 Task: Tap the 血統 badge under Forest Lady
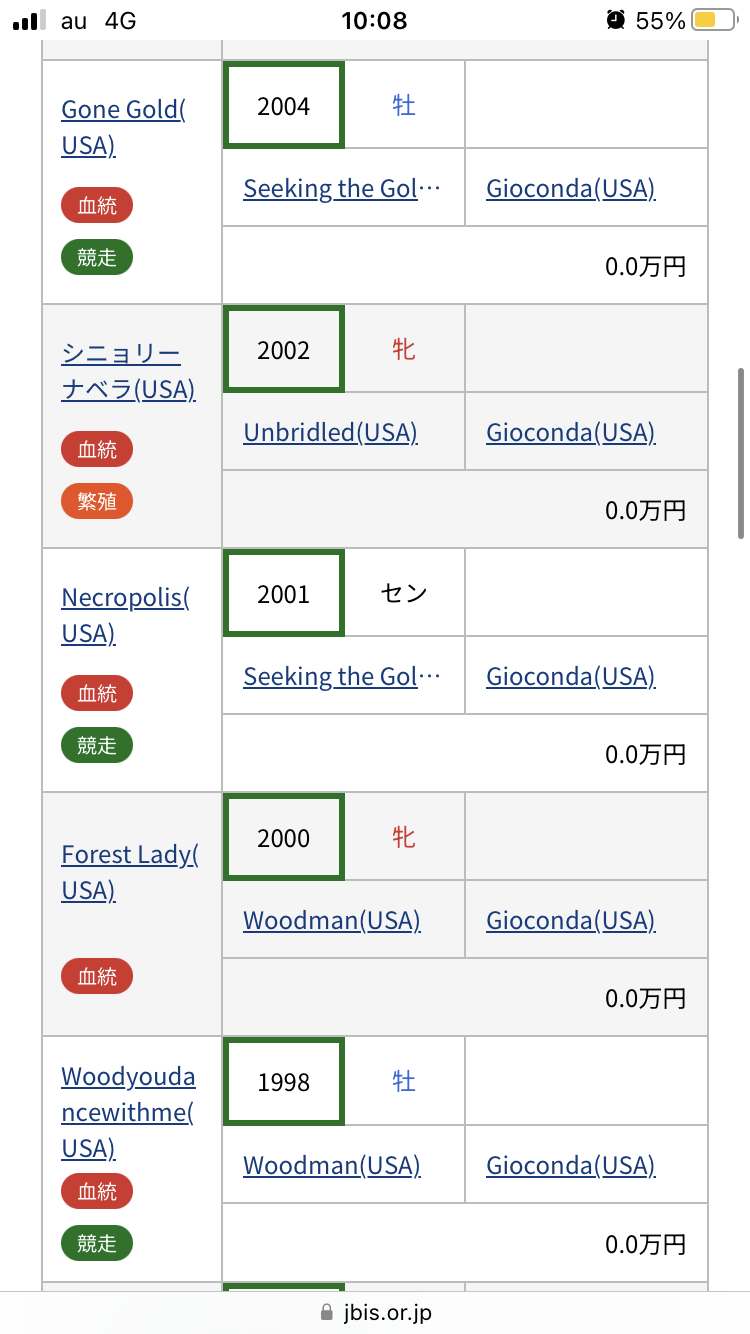(97, 976)
